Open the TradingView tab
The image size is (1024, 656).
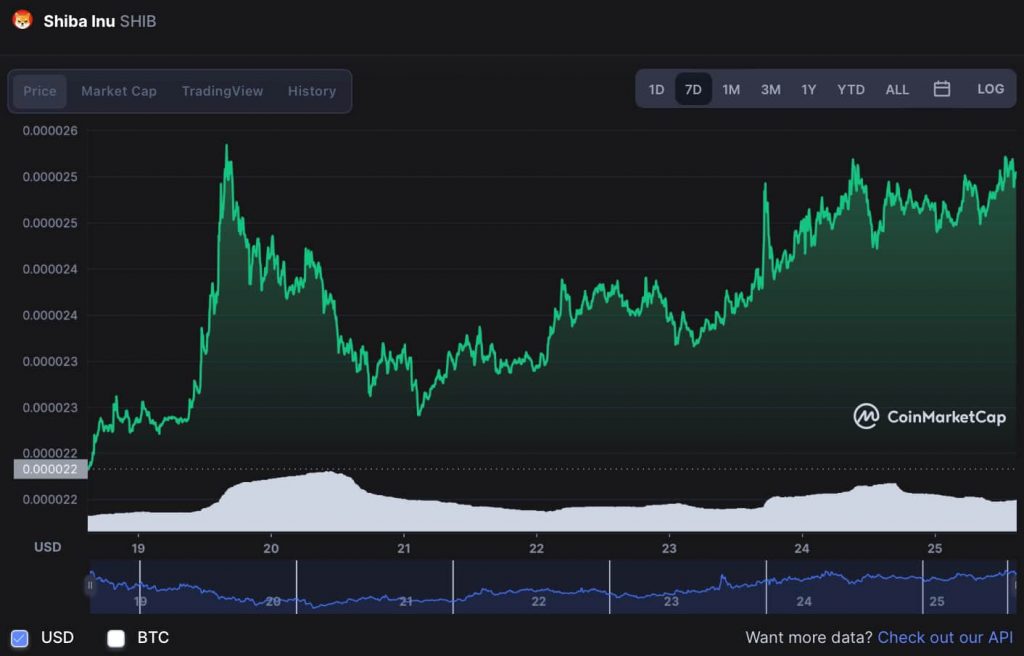(x=222, y=91)
